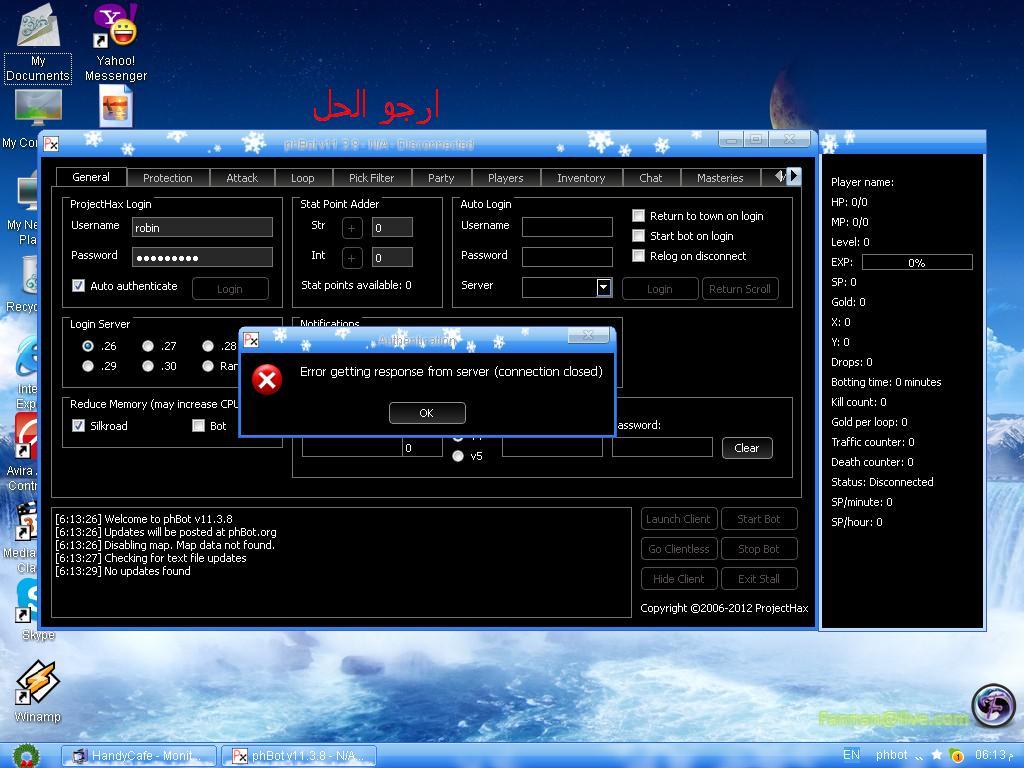Screen dimensions: 1024x768
Task: Click the EN language indicator in taskbar
Action: [851, 755]
